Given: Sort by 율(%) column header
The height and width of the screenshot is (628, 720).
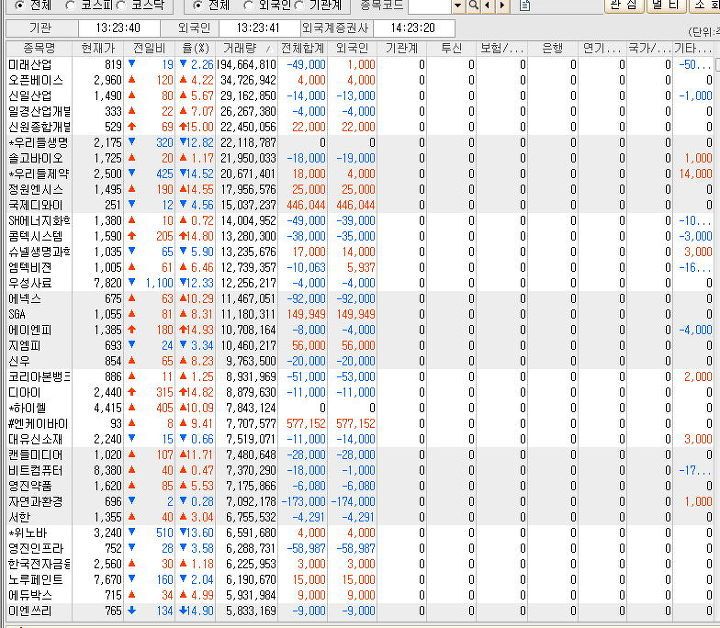Looking at the screenshot, I should [196, 48].
